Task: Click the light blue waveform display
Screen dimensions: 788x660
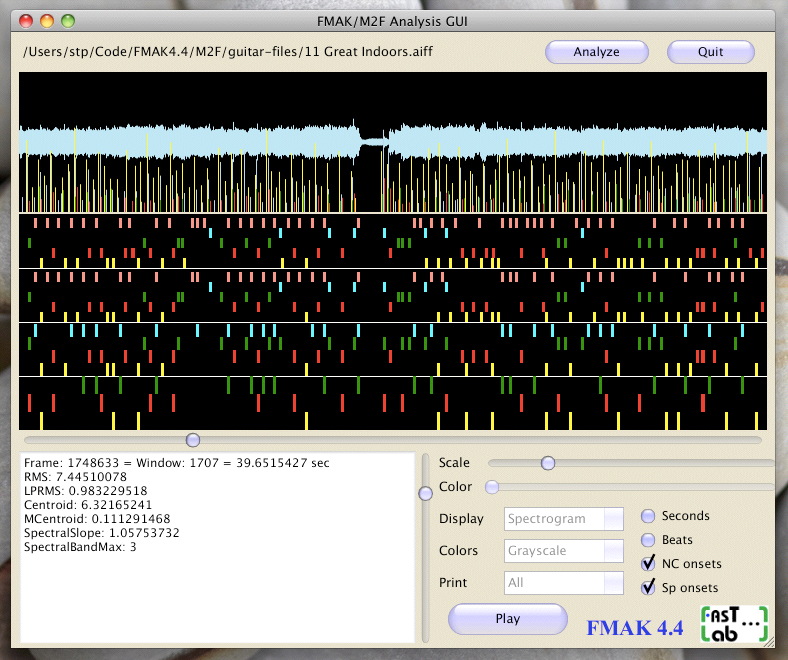Action: click(x=393, y=142)
